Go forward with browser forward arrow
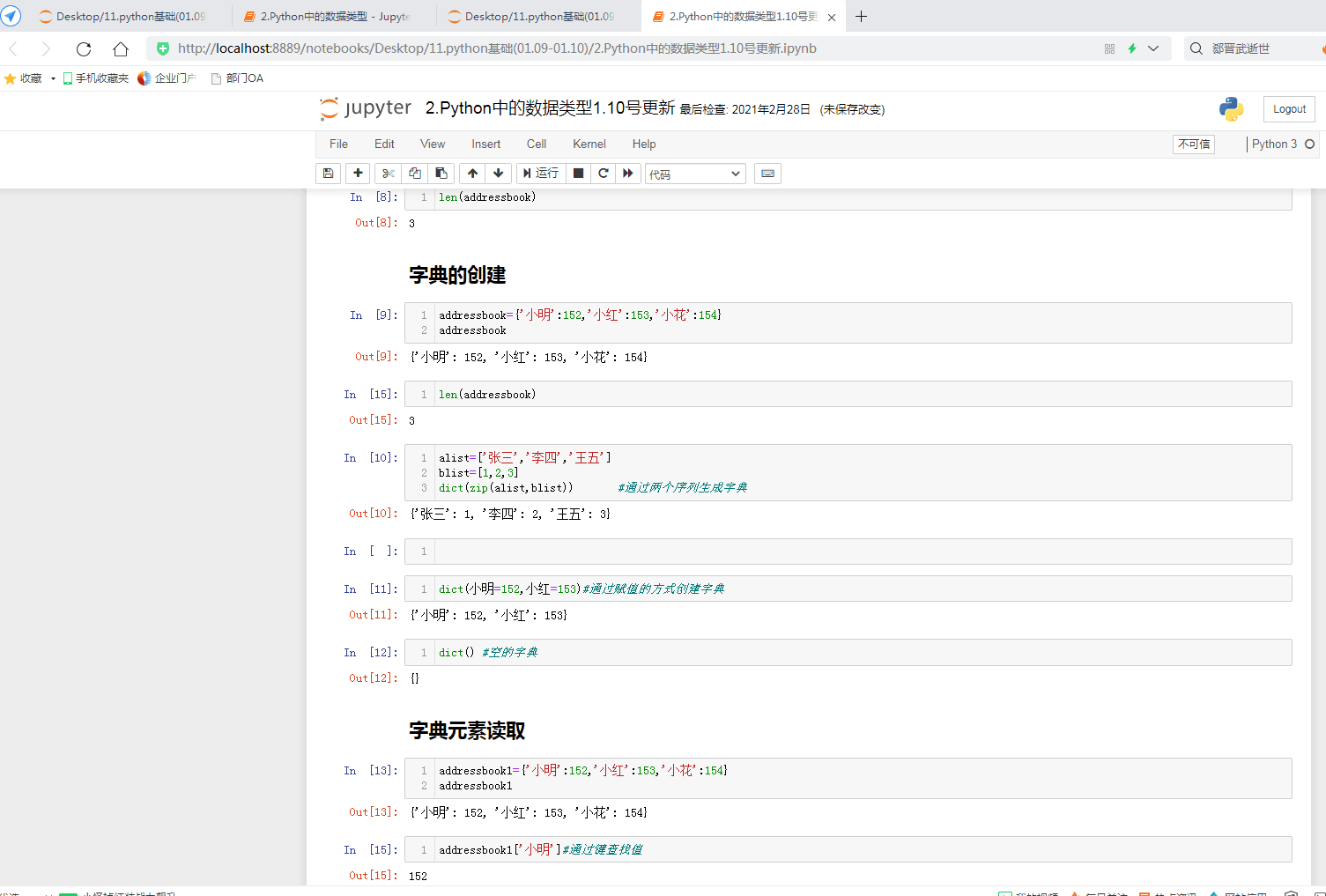Screen dimensions: 1326x896 (46, 48)
